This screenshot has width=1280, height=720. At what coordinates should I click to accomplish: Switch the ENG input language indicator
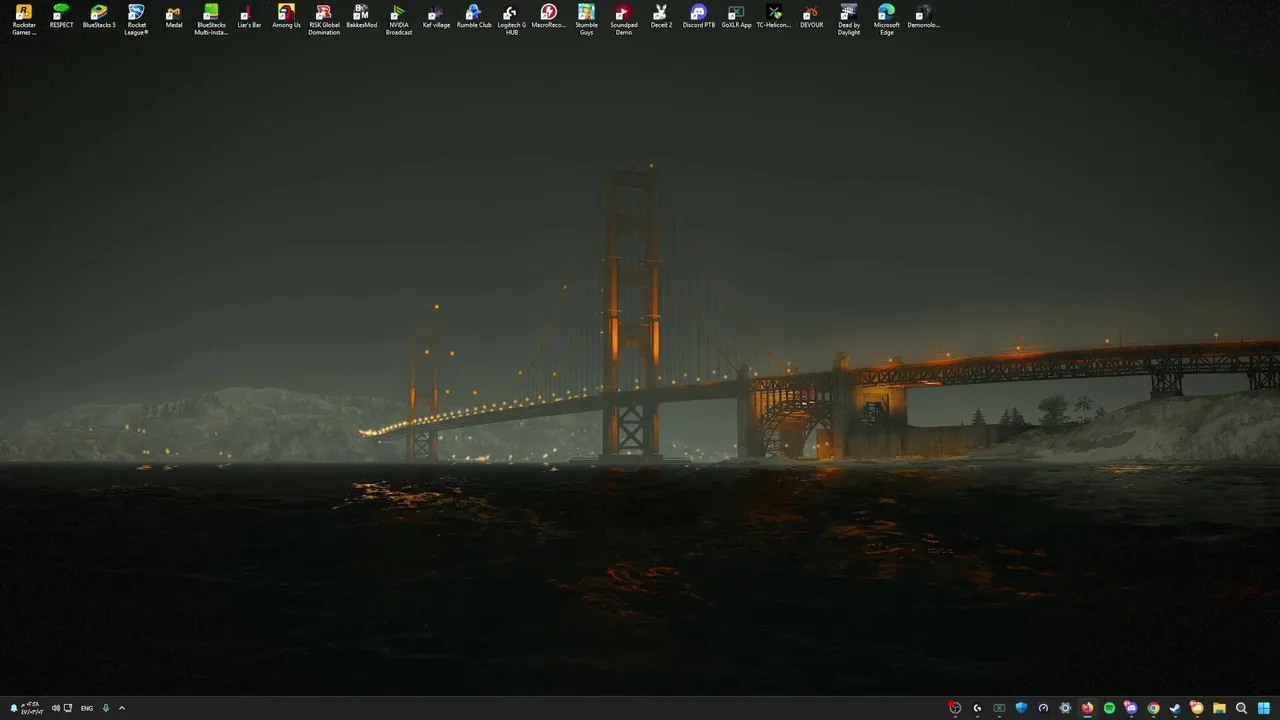tap(87, 708)
